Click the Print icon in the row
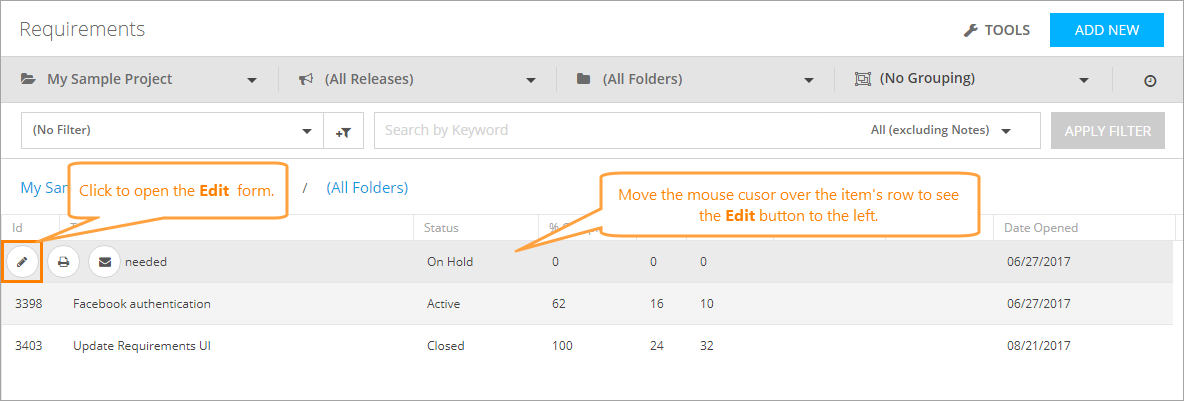Viewport: 1184px width, 401px height. tap(63, 262)
